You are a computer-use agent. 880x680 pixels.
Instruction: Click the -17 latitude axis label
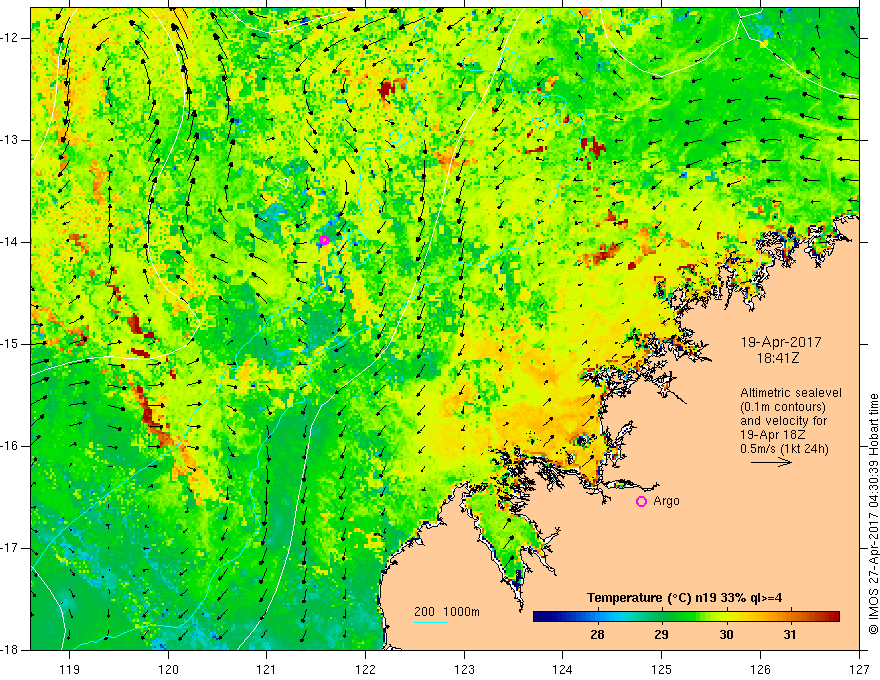pyautogui.click(x=11, y=548)
